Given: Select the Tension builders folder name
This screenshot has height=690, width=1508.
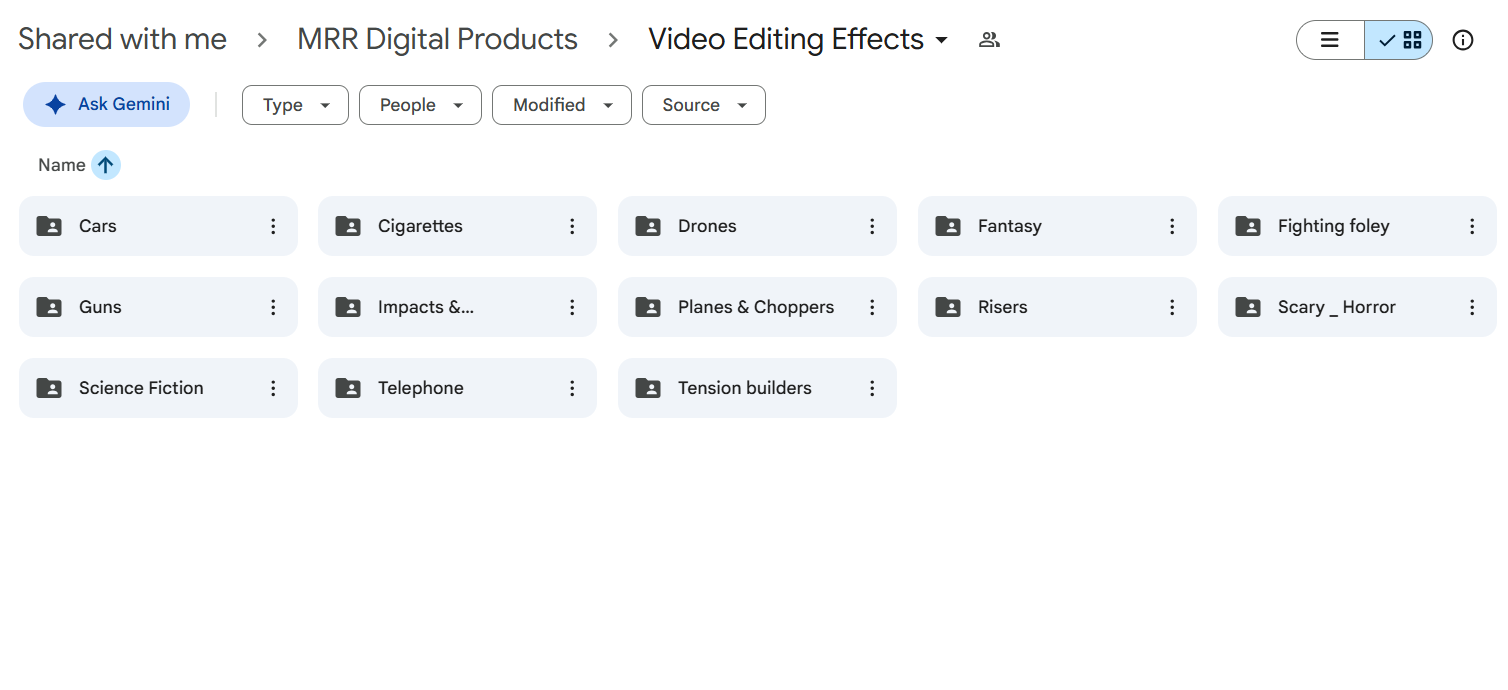Looking at the screenshot, I should point(745,388).
